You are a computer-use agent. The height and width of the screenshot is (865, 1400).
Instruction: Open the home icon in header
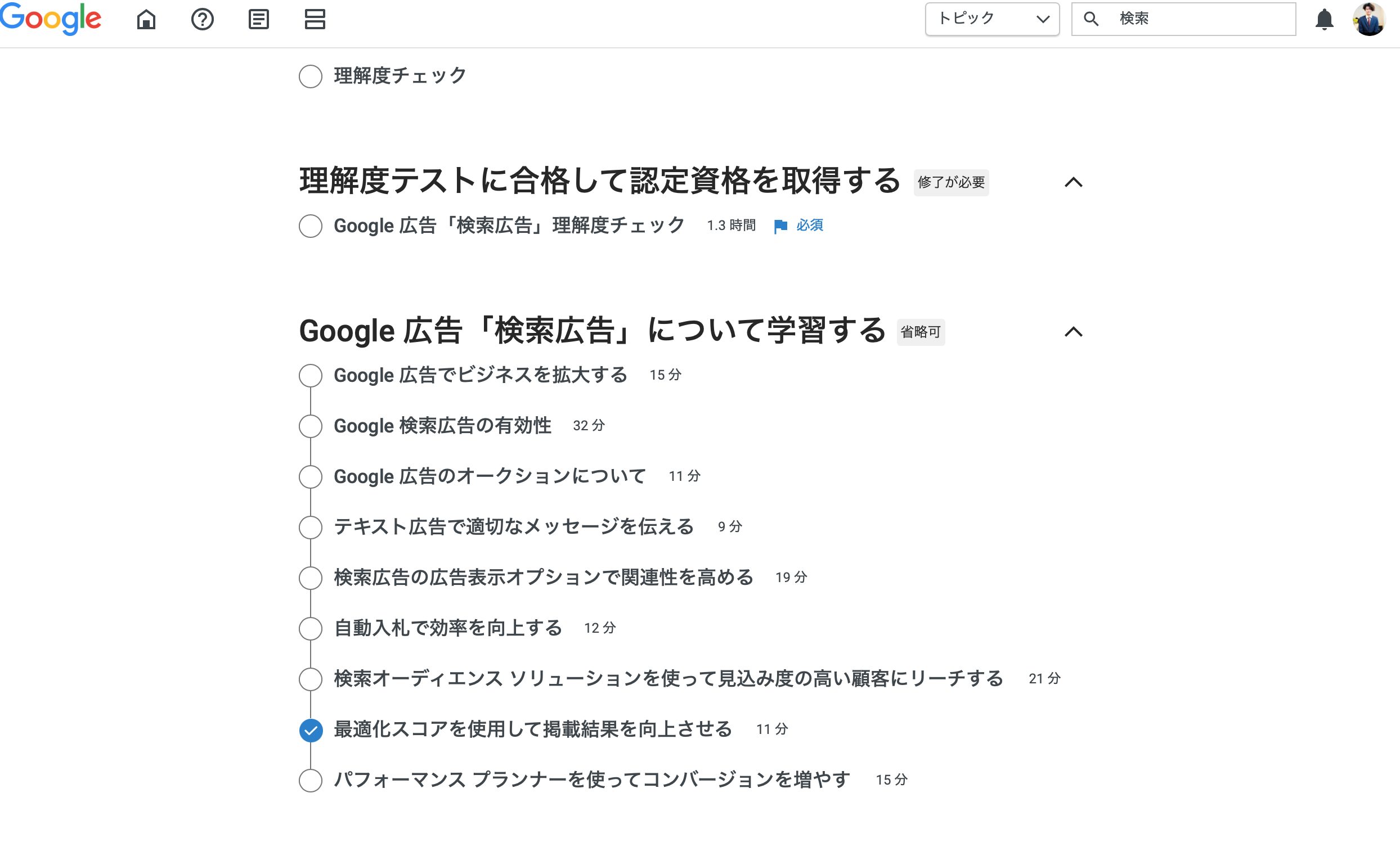tap(146, 20)
